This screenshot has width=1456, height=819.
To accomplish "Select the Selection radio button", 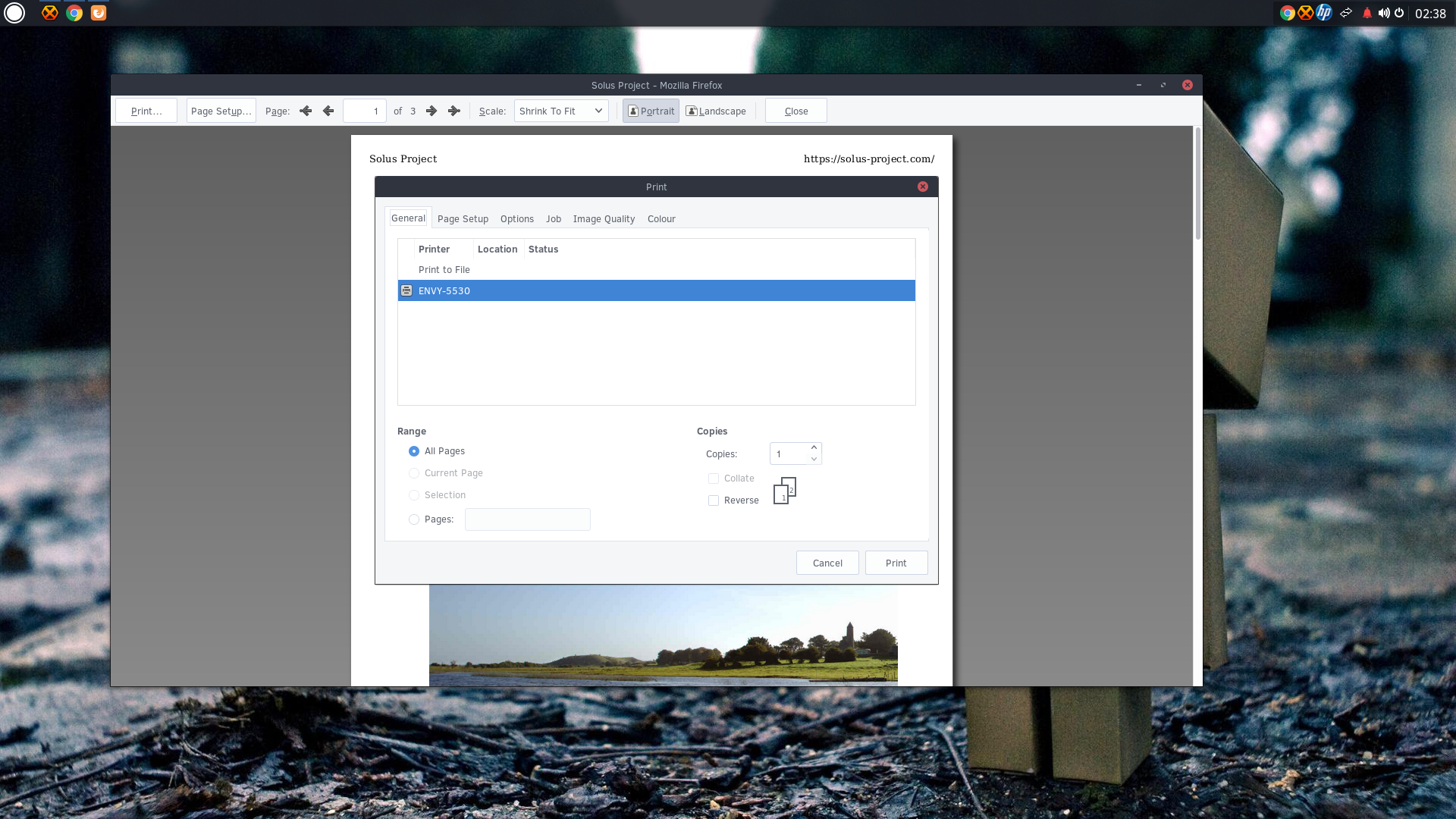I will [414, 495].
